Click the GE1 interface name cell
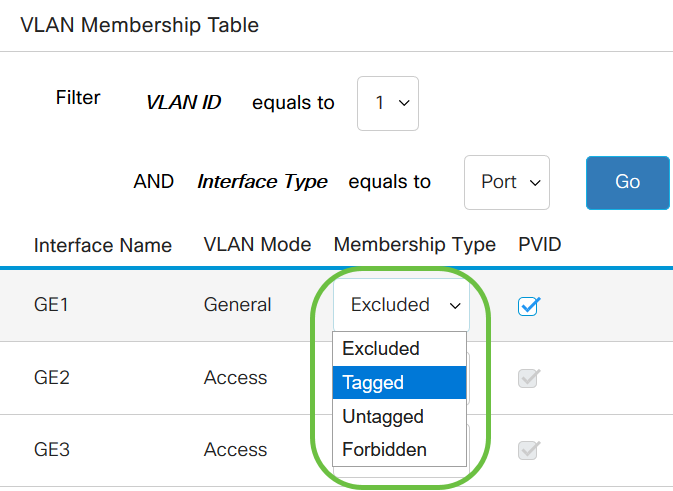Viewport: 673px width, 491px height. pos(52,305)
